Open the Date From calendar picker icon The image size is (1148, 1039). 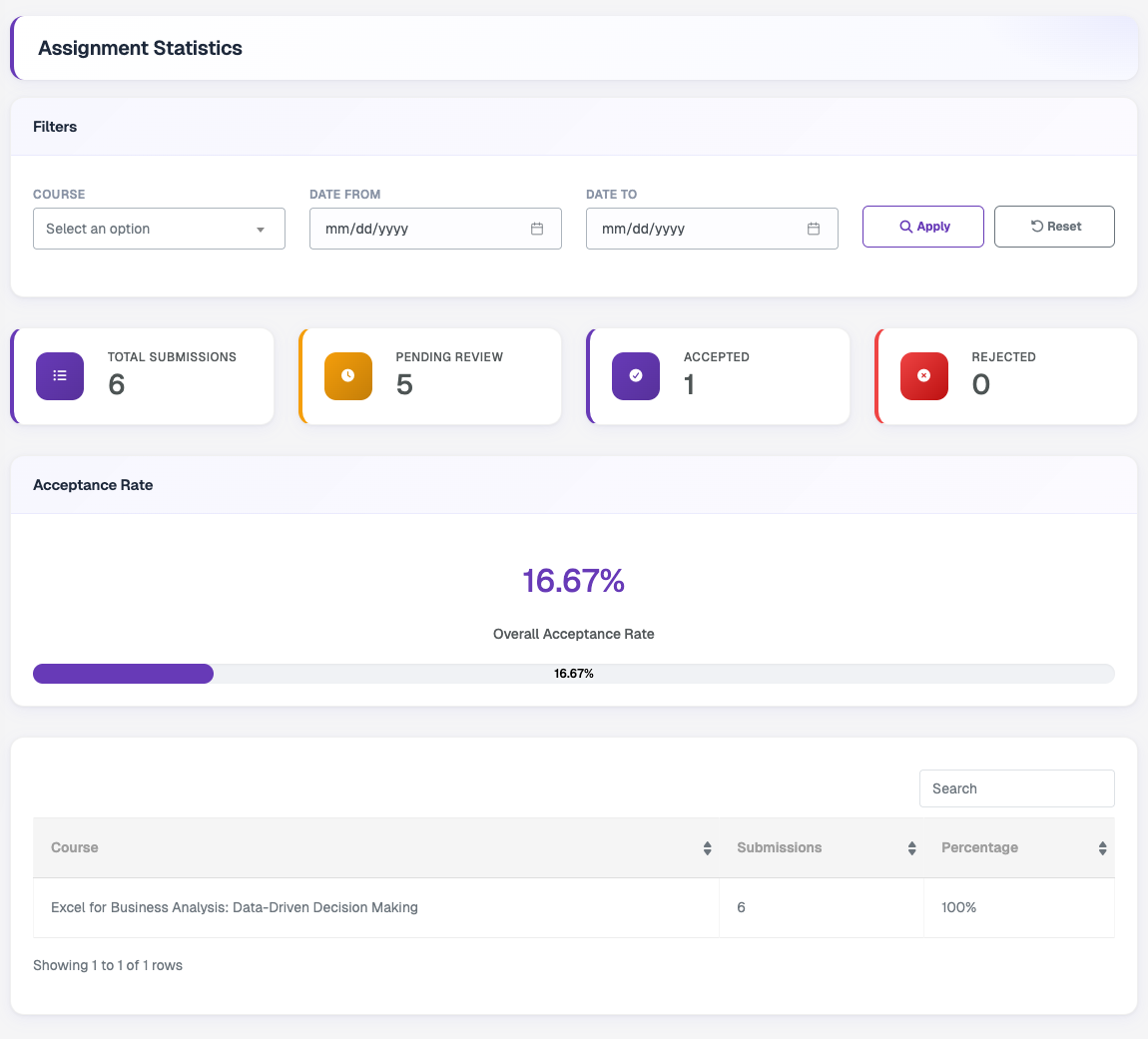tap(537, 229)
